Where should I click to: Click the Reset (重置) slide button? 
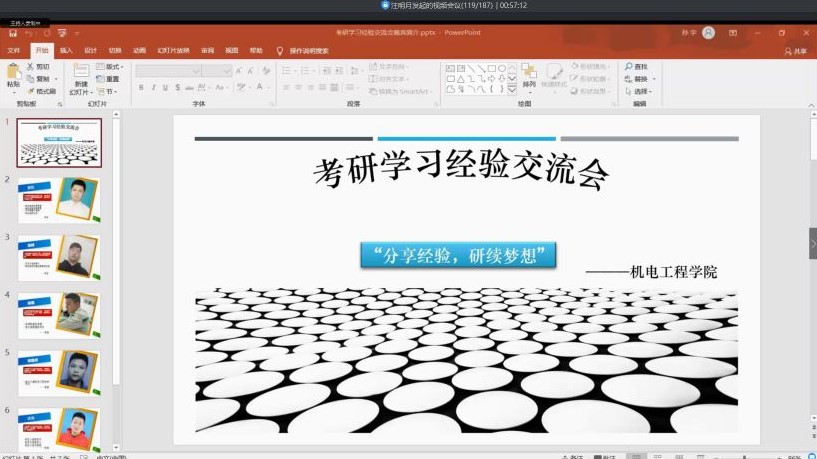(110, 79)
